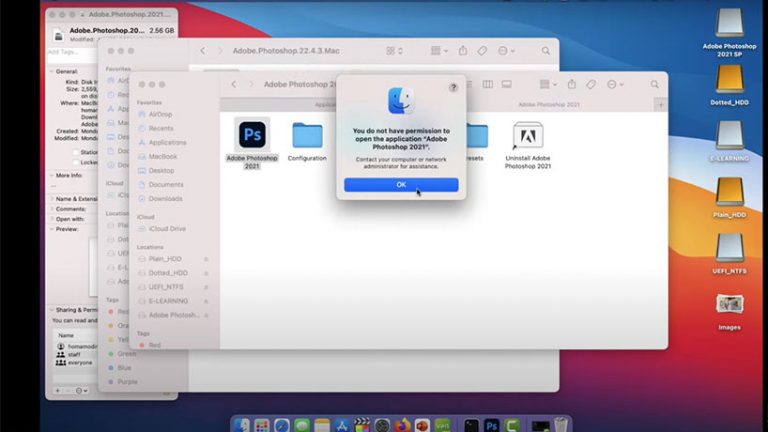Select the staff row in permissions

[75, 355]
